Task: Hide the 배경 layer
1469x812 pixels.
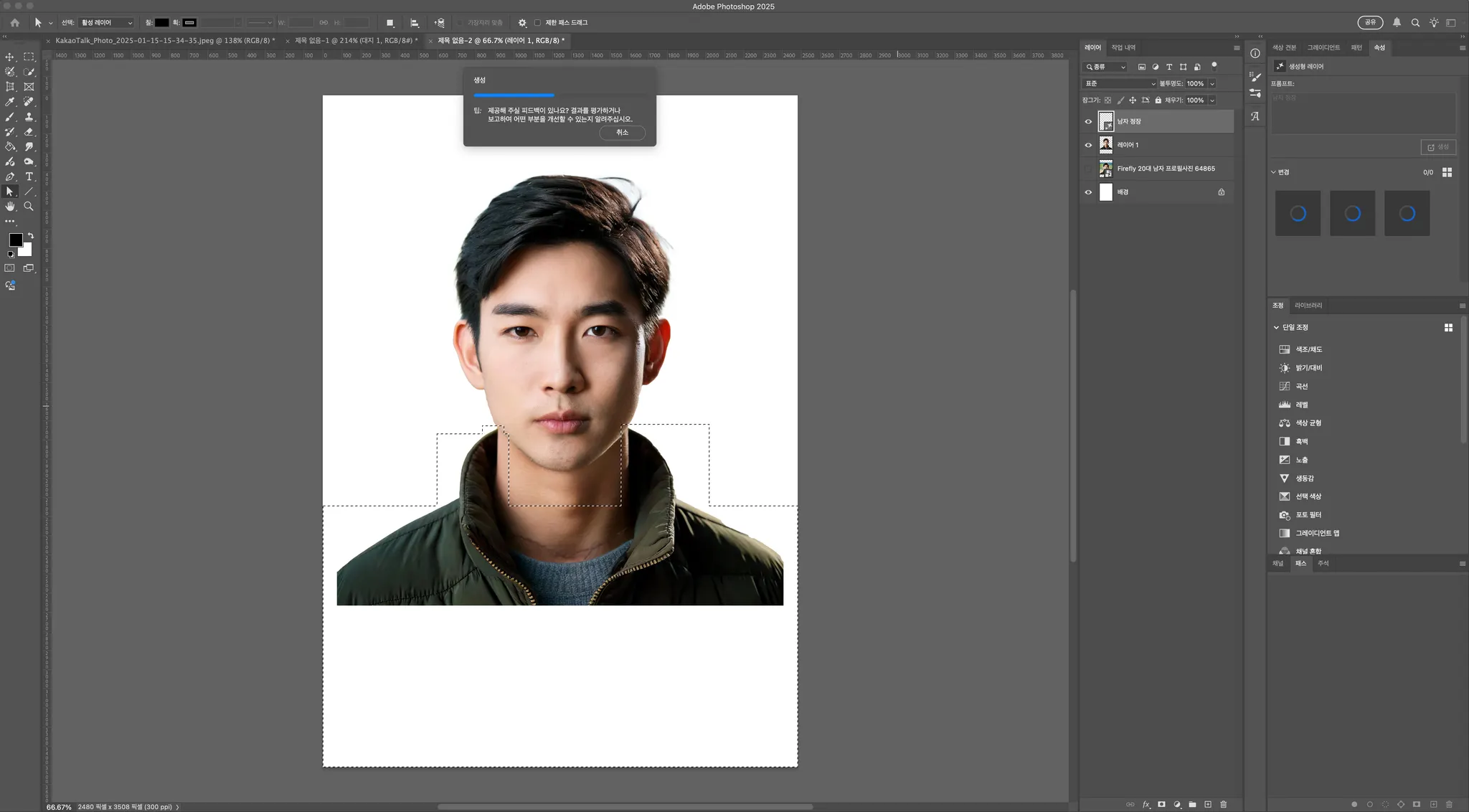Action: [x=1088, y=192]
